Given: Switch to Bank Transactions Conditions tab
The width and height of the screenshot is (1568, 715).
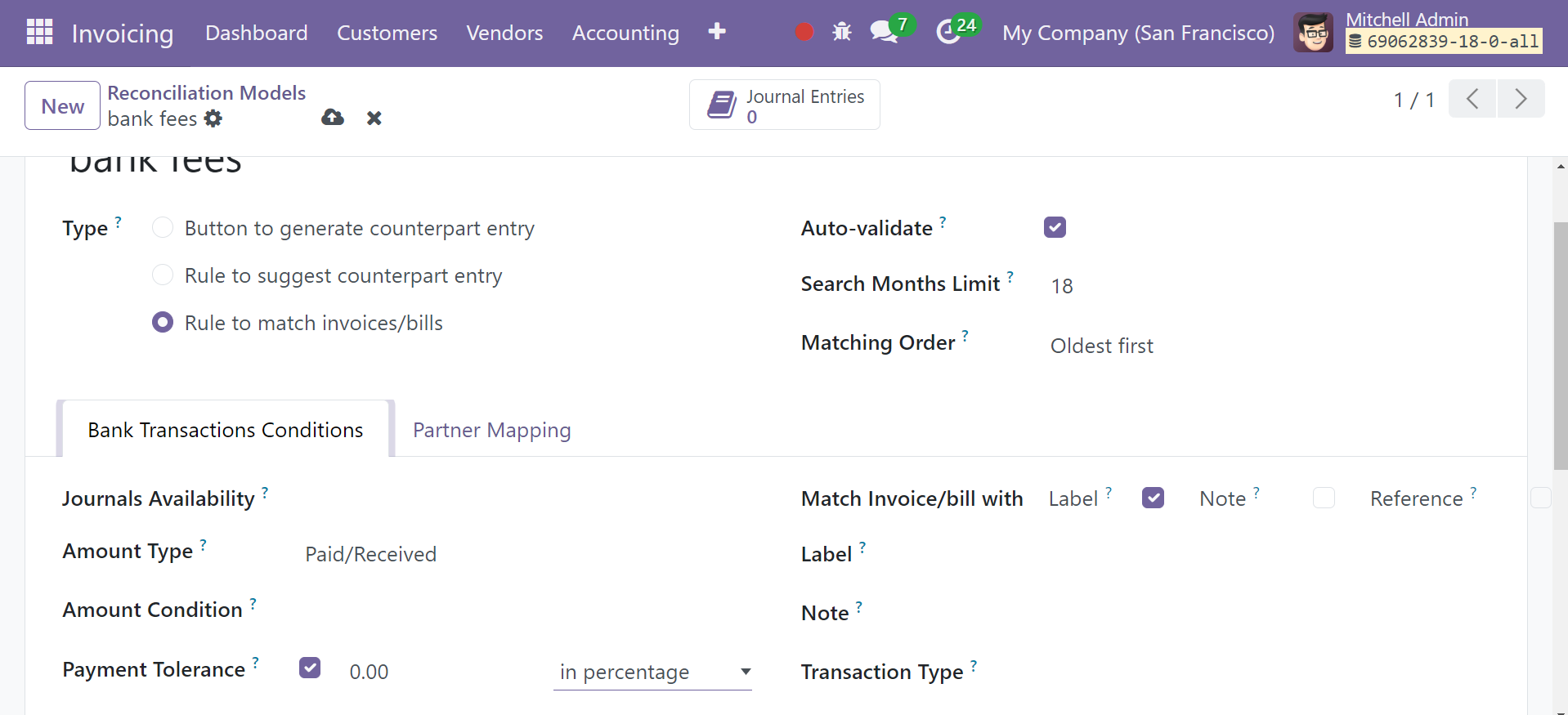Looking at the screenshot, I should (226, 429).
